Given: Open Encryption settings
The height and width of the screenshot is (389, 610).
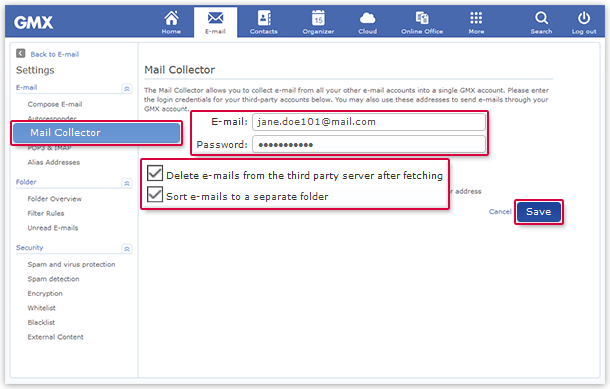Looking at the screenshot, I should (x=45, y=293).
